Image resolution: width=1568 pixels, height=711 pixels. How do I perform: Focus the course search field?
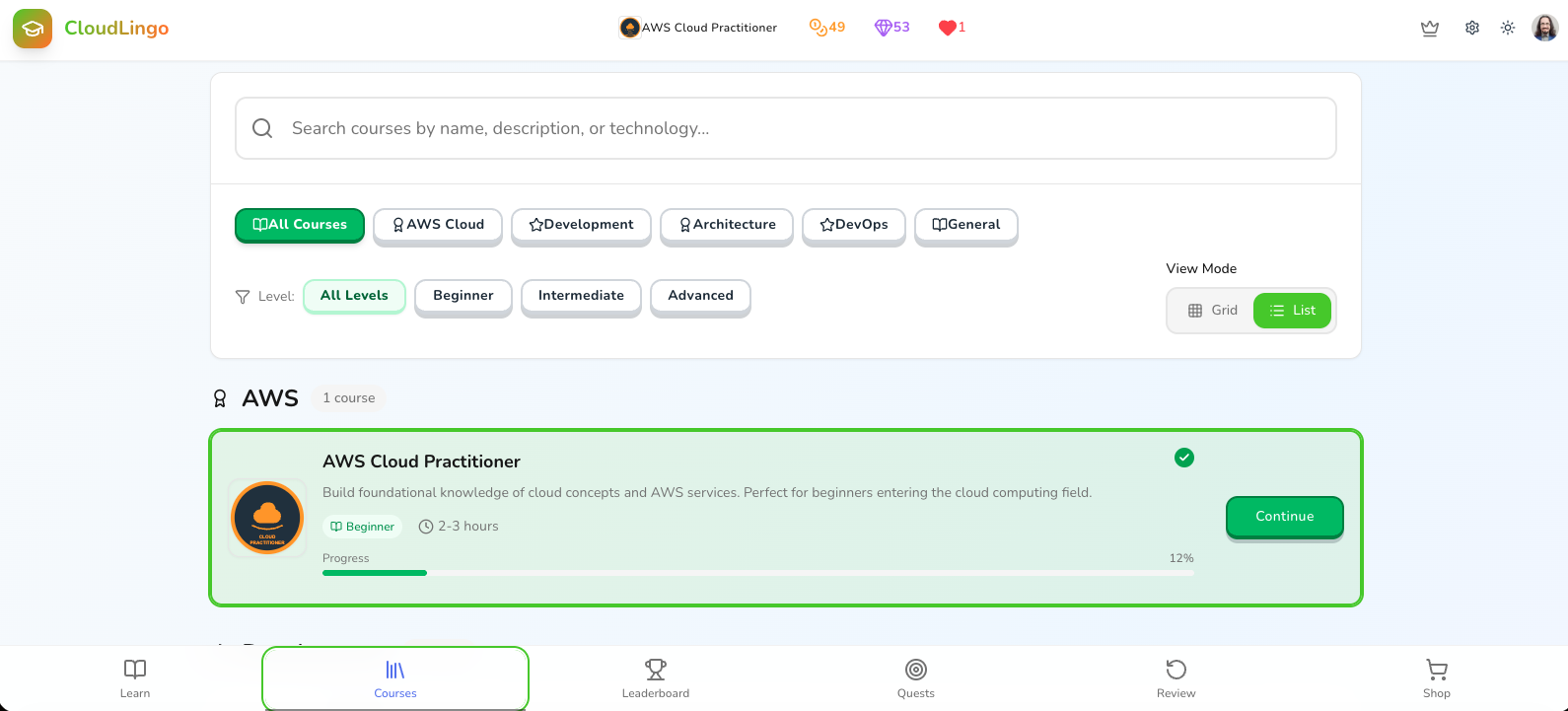click(x=786, y=128)
